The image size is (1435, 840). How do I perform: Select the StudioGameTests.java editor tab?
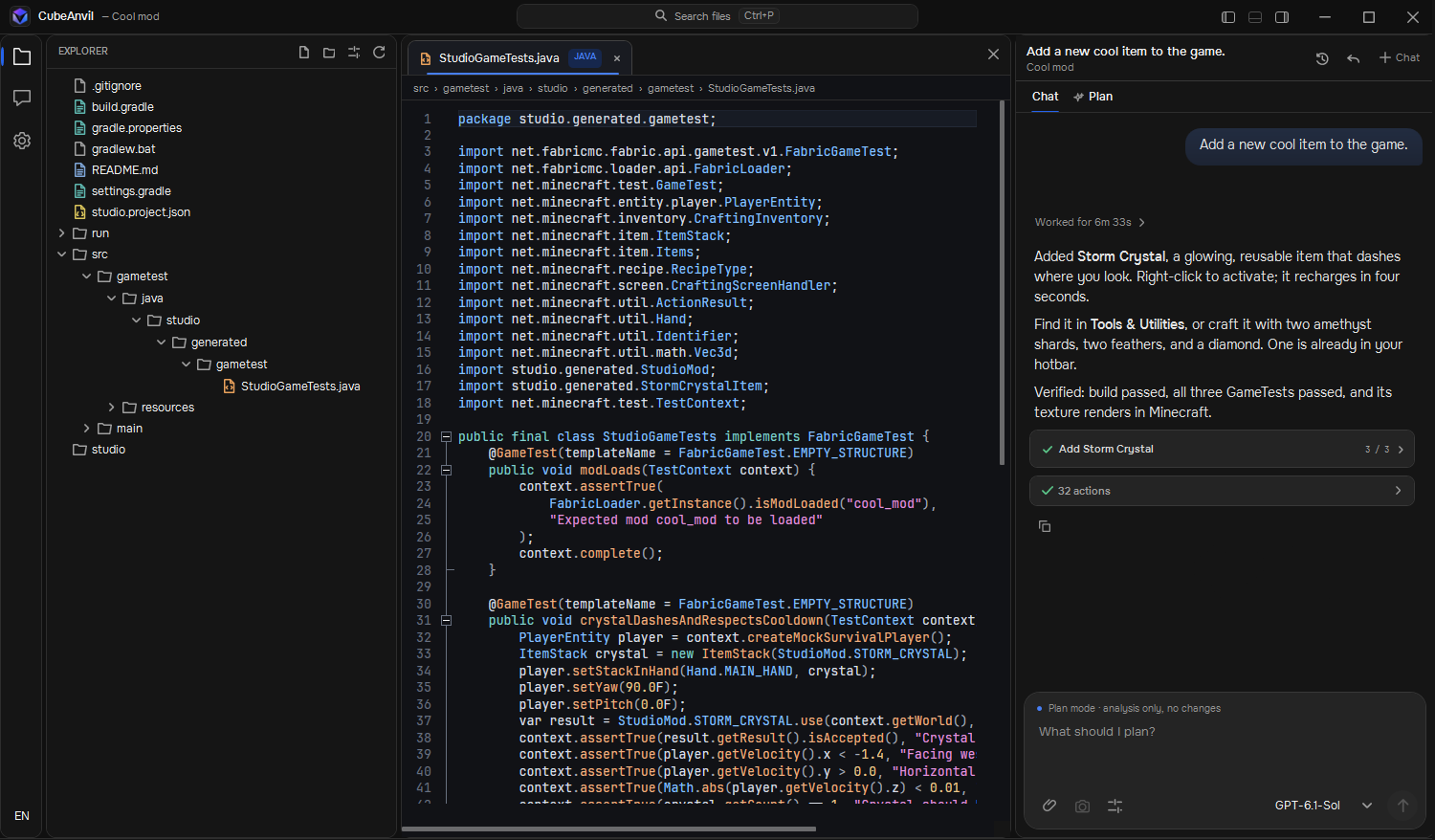pos(519,58)
